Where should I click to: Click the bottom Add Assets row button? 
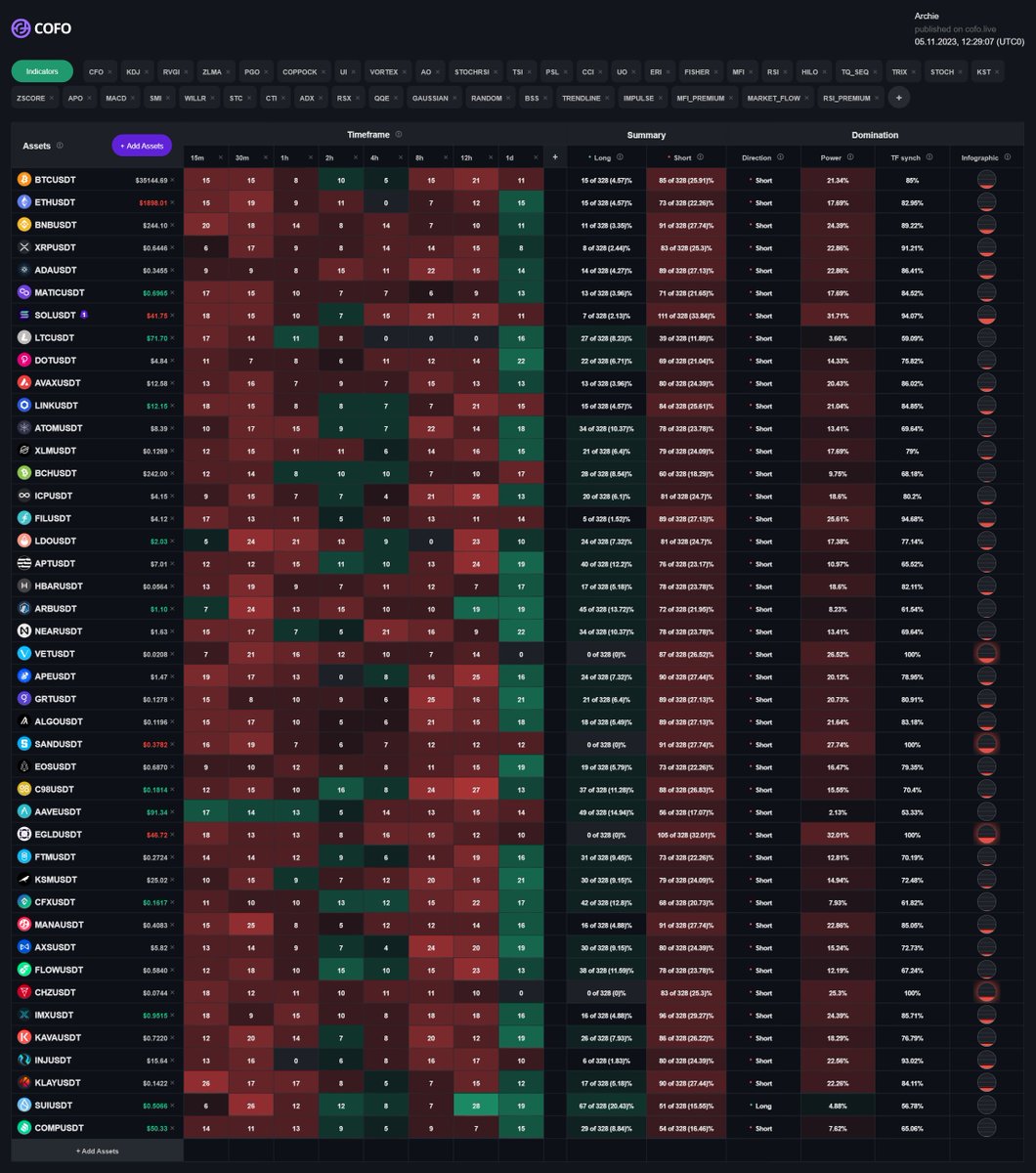click(x=98, y=1151)
